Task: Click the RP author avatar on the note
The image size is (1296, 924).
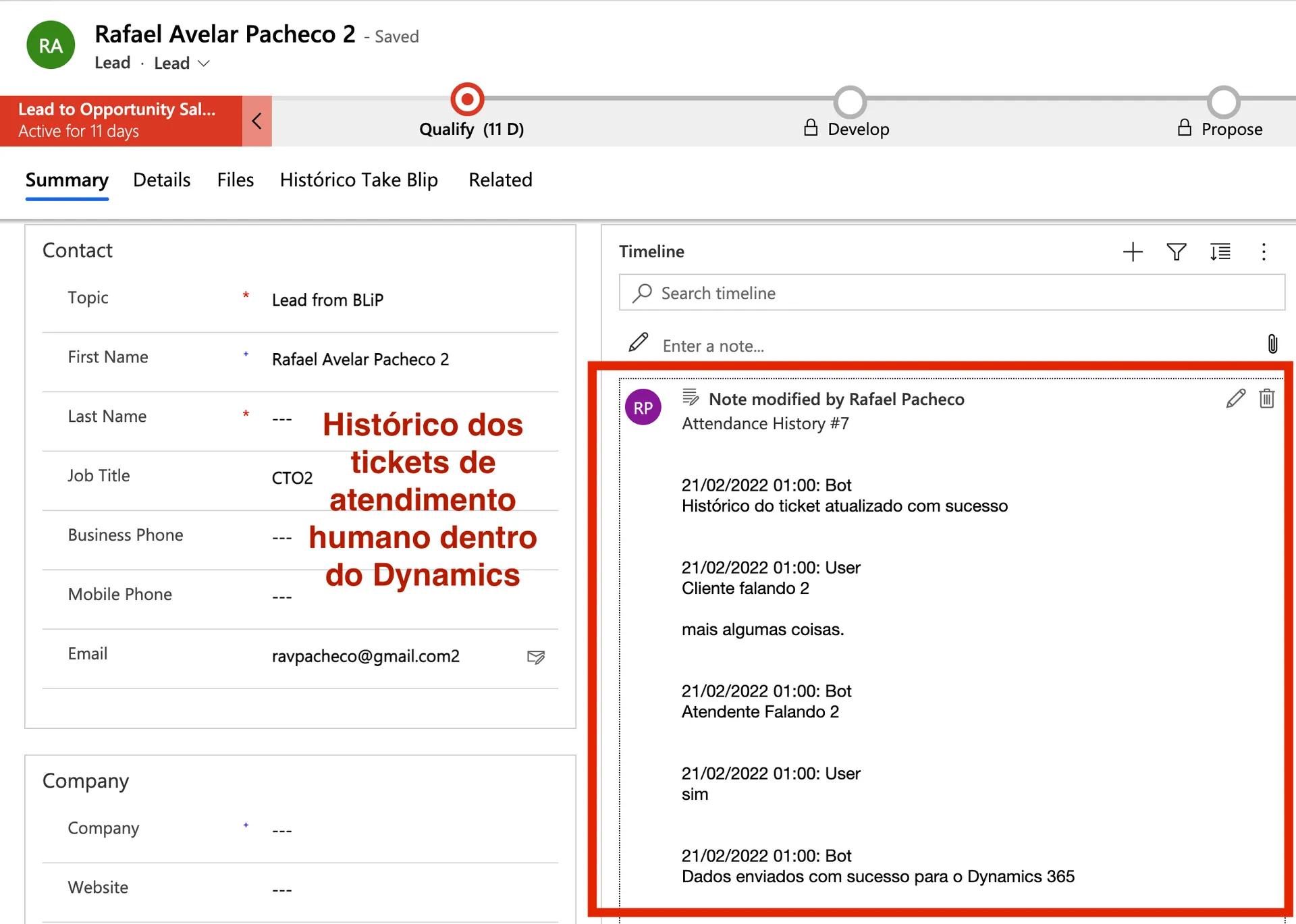Action: pos(643,407)
